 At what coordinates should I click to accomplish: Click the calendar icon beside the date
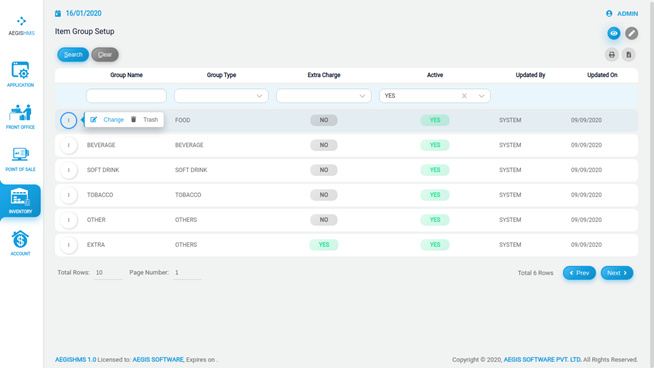[58, 14]
